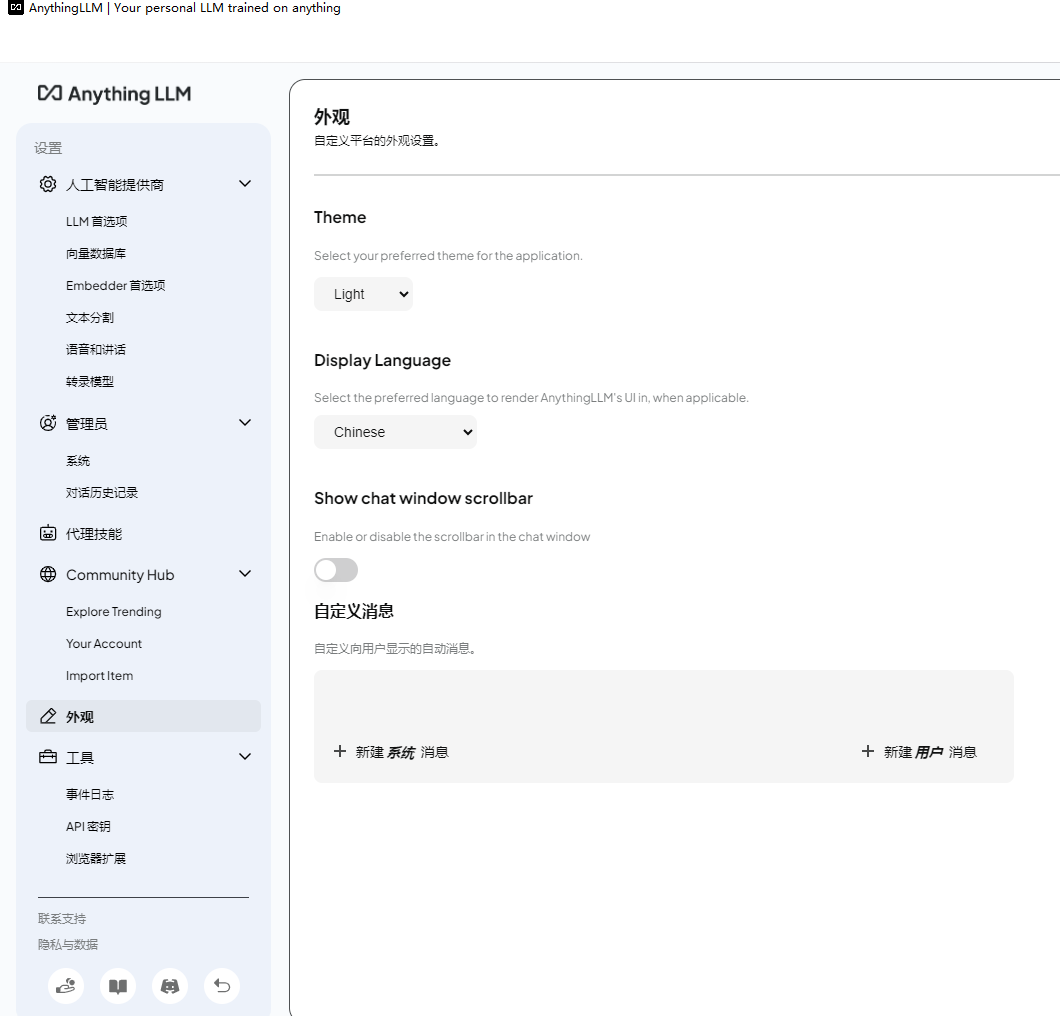Image resolution: width=1060 pixels, height=1016 pixels.
Task: Click the Show chat window scrollbar heading
Action: [424, 498]
